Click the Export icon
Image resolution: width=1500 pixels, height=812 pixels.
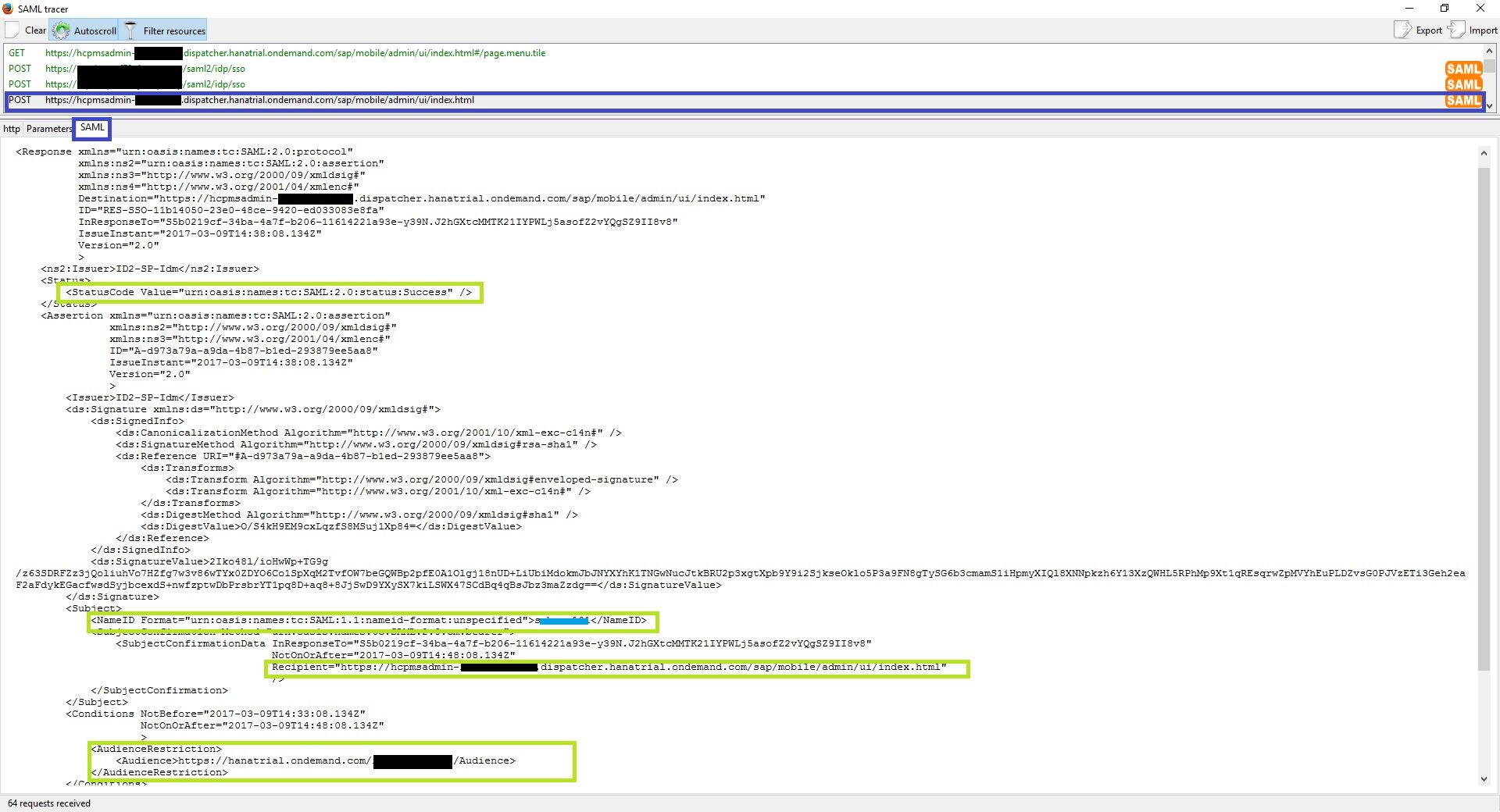pos(1402,30)
